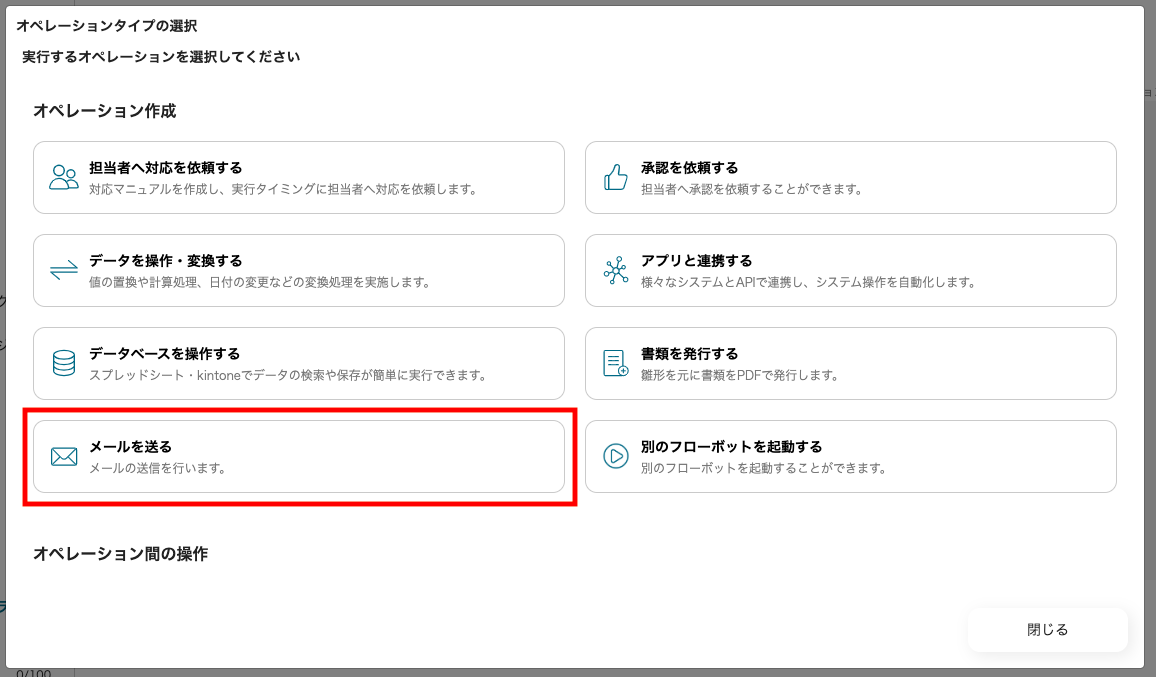Click the network node app integration icon
The image size is (1156, 677).
(615, 271)
